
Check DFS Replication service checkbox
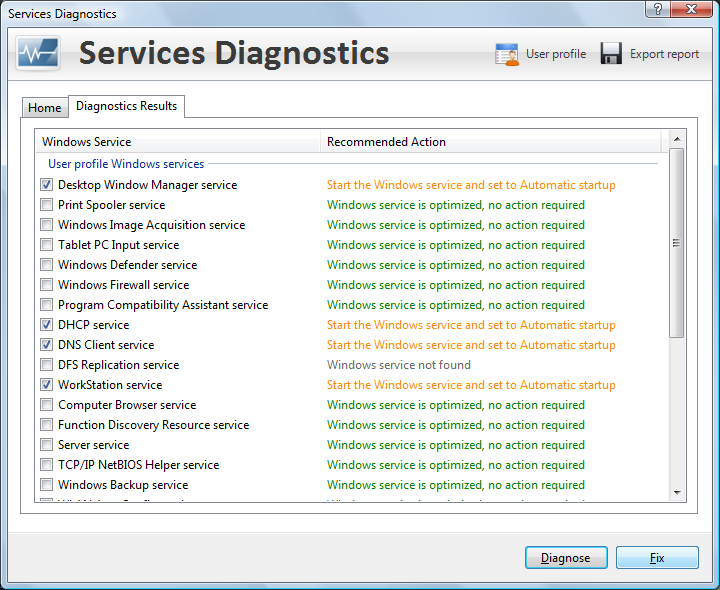point(46,365)
